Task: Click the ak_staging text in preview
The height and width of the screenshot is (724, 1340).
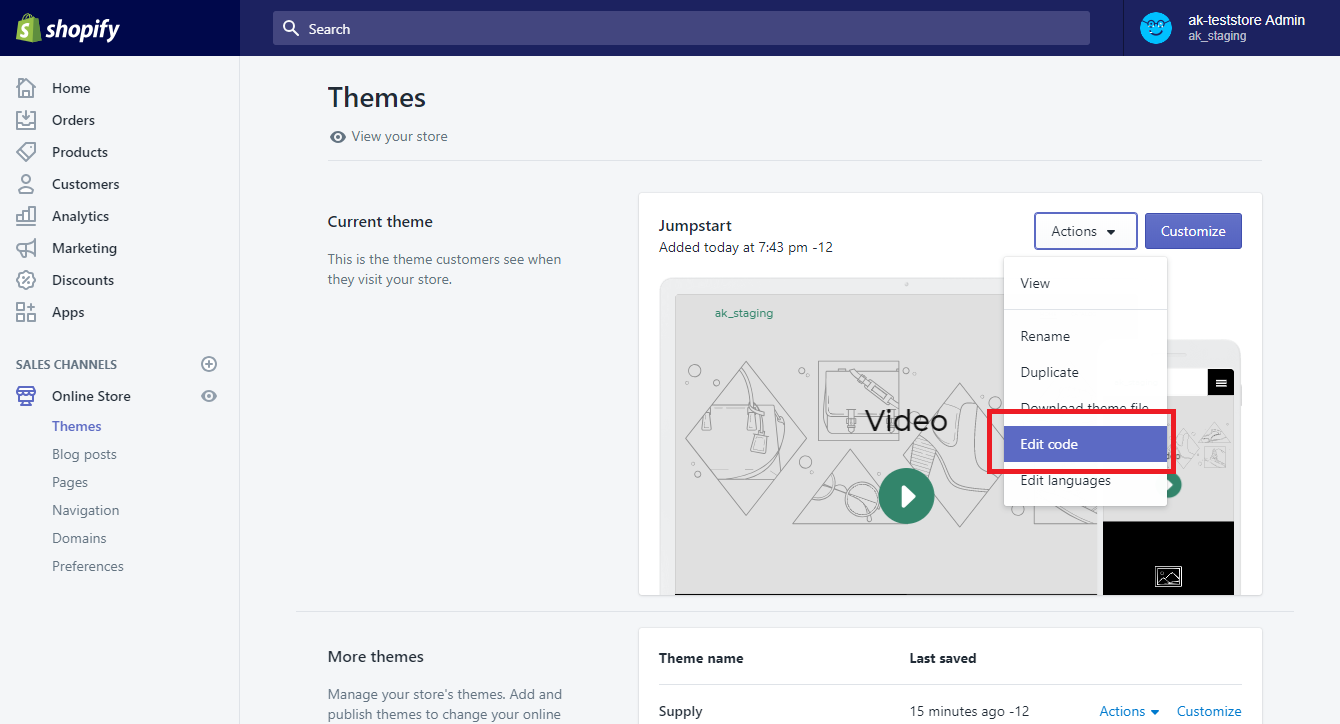Action: (744, 313)
